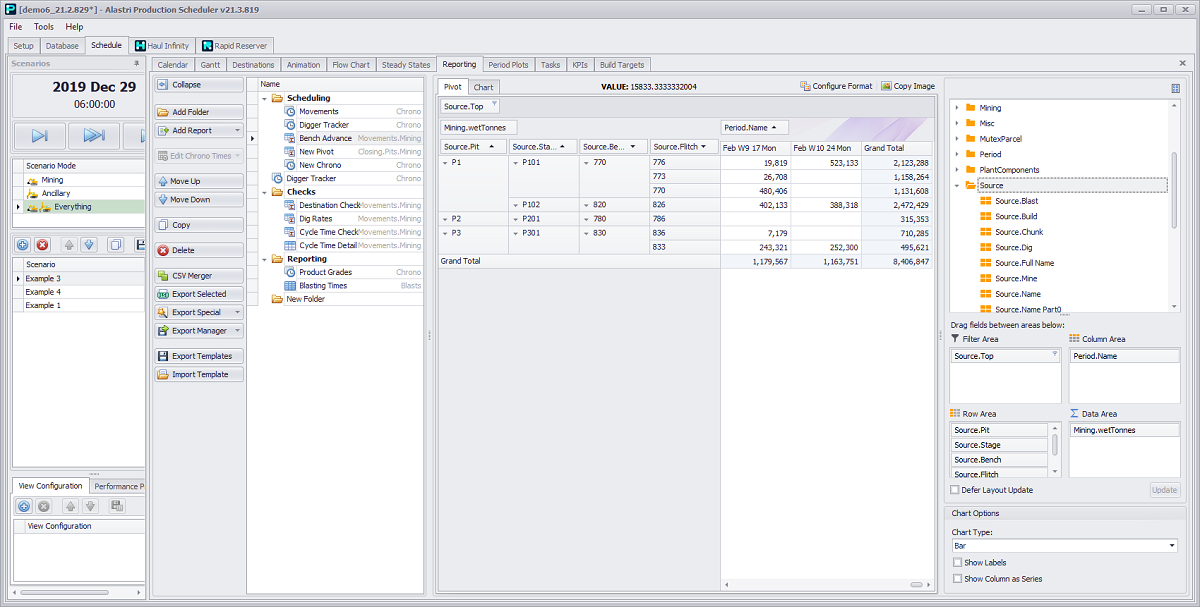This screenshot has height=607, width=1200.
Task: Open the Tools menu
Action: pyautogui.click(x=44, y=27)
